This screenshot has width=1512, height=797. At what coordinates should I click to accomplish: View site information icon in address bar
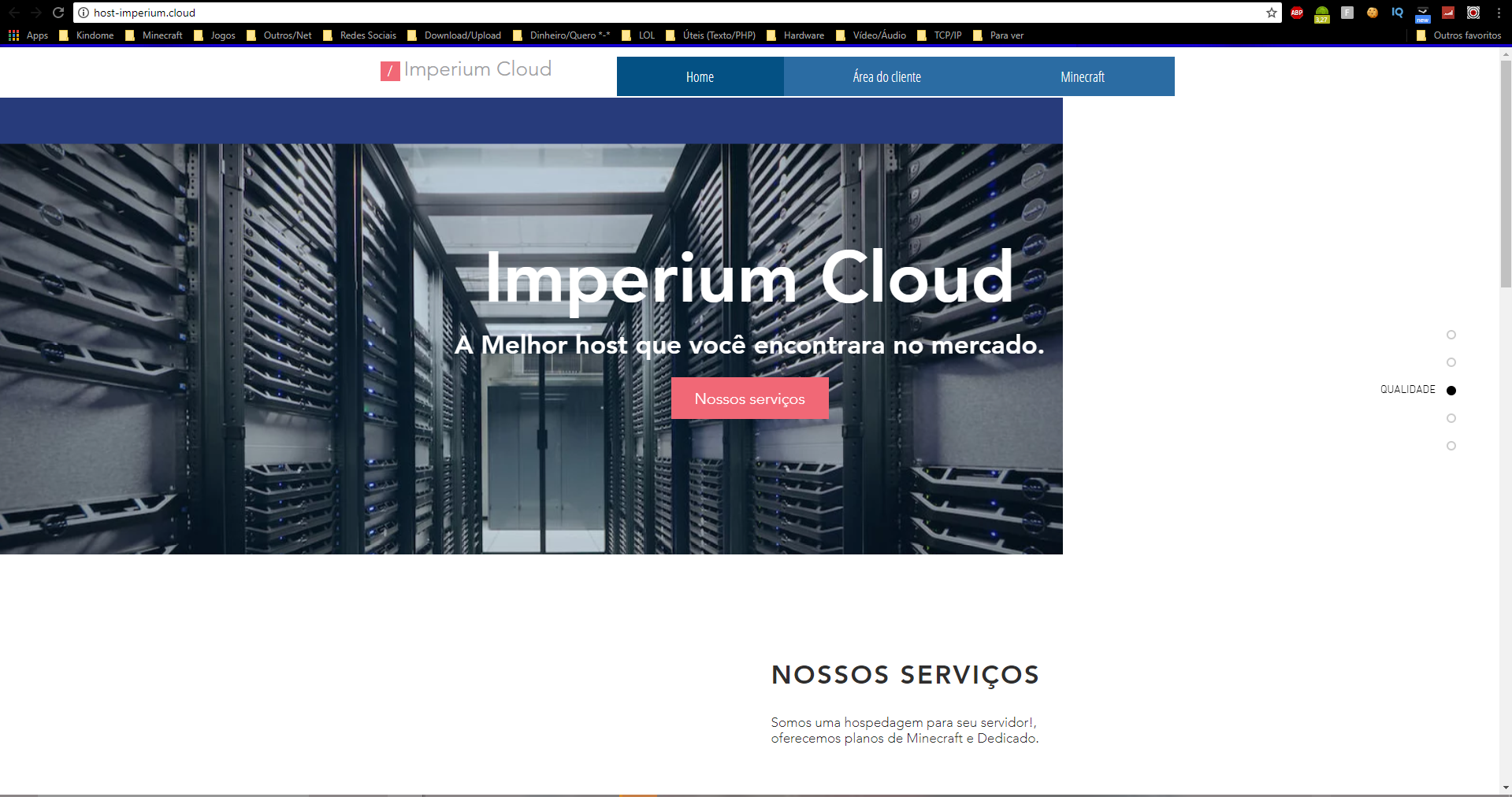(84, 13)
